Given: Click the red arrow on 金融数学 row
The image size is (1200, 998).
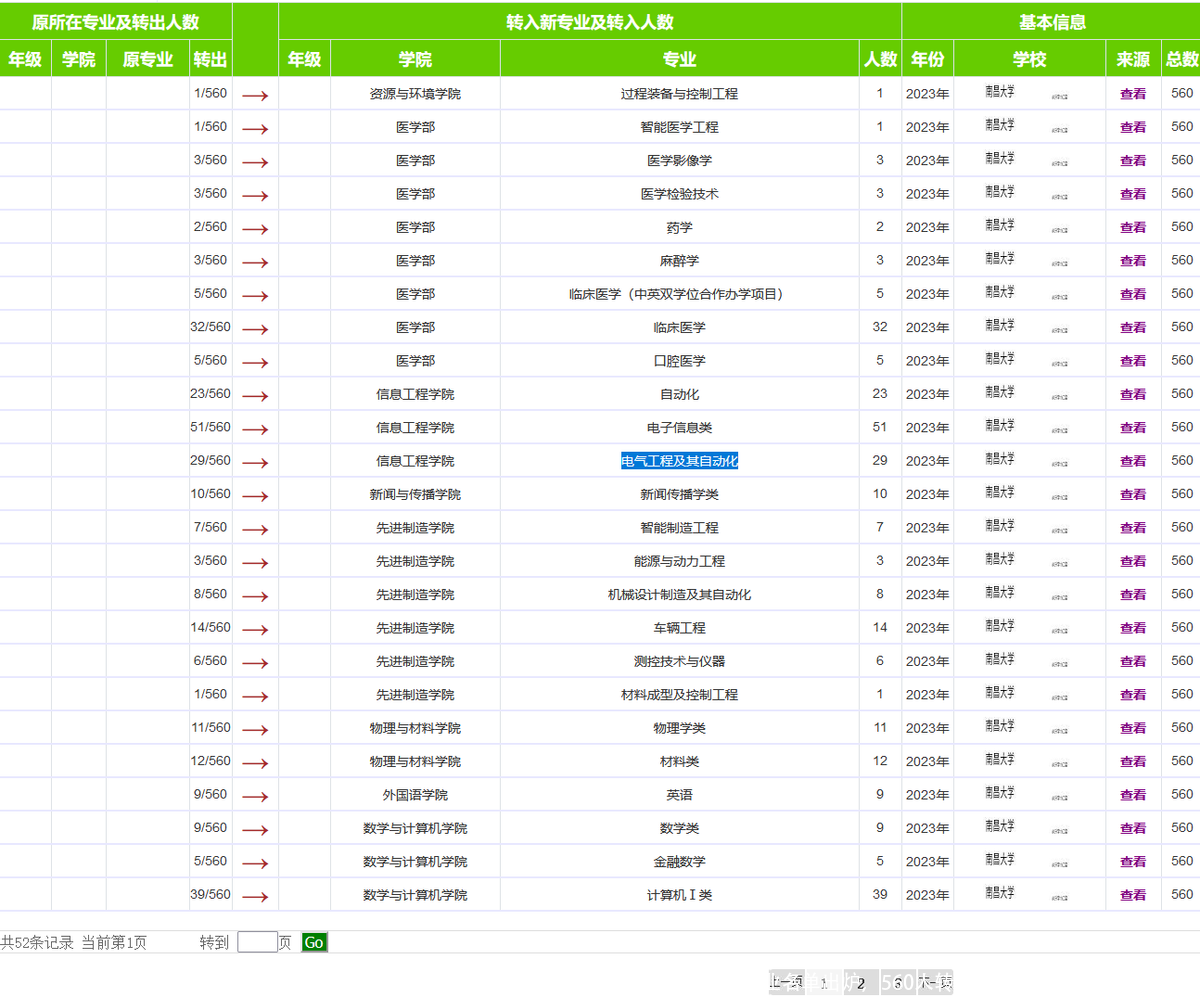Looking at the screenshot, I should pyautogui.click(x=256, y=861).
